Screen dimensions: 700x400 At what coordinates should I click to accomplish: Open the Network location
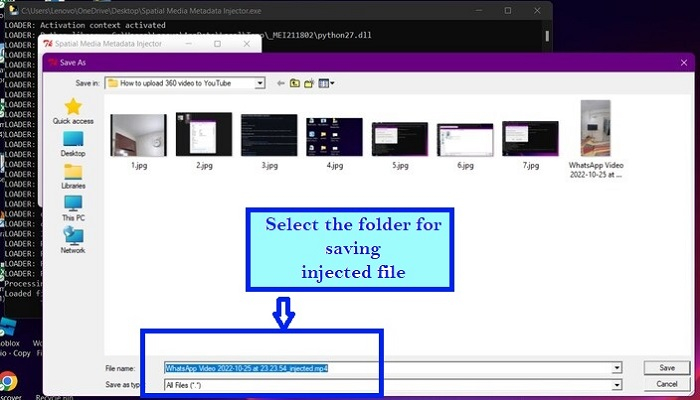[73, 238]
